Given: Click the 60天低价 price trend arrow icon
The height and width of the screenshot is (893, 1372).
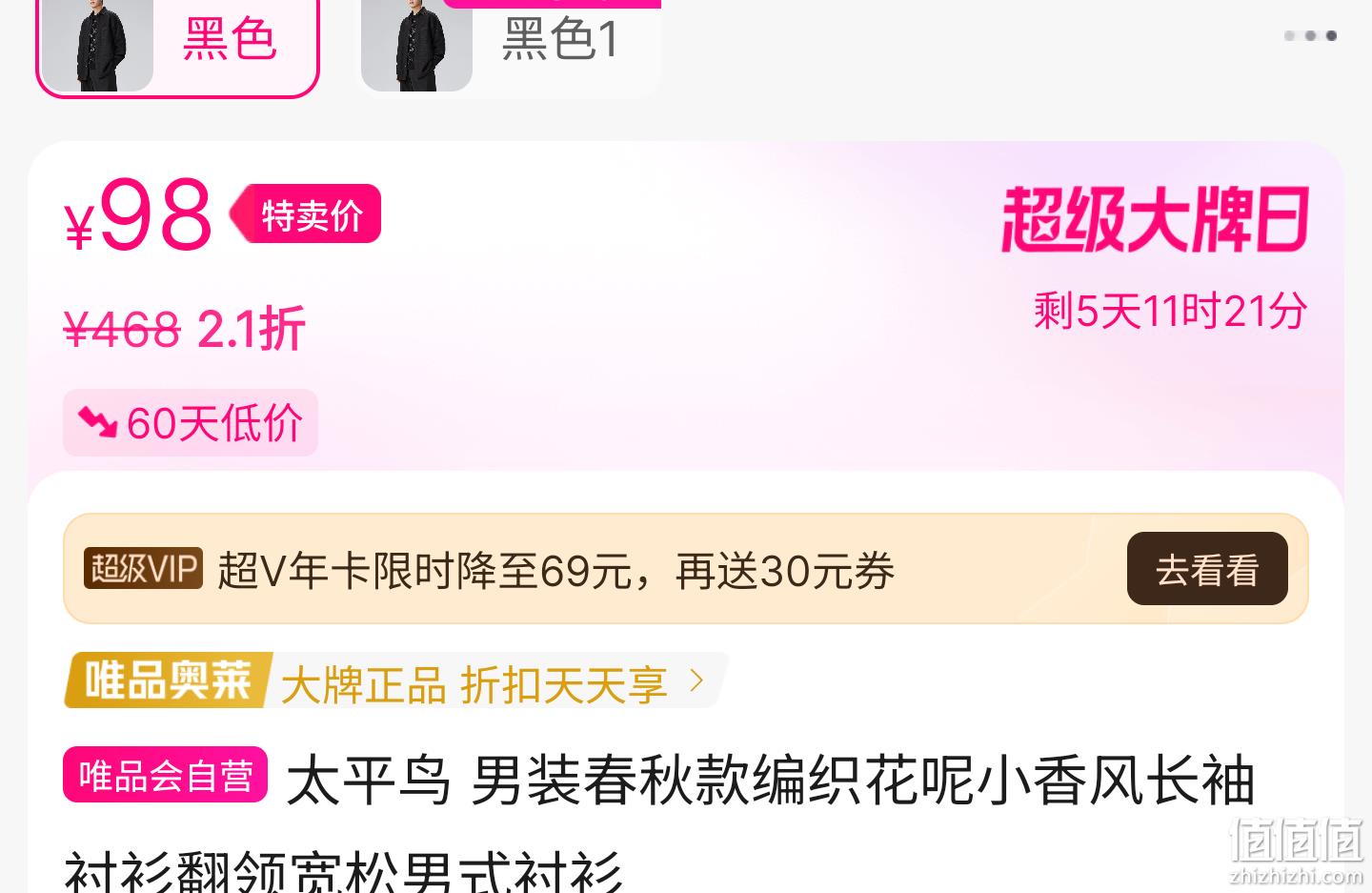Looking at the screenshot, I should pyautogui.click(x=97, y=422).
